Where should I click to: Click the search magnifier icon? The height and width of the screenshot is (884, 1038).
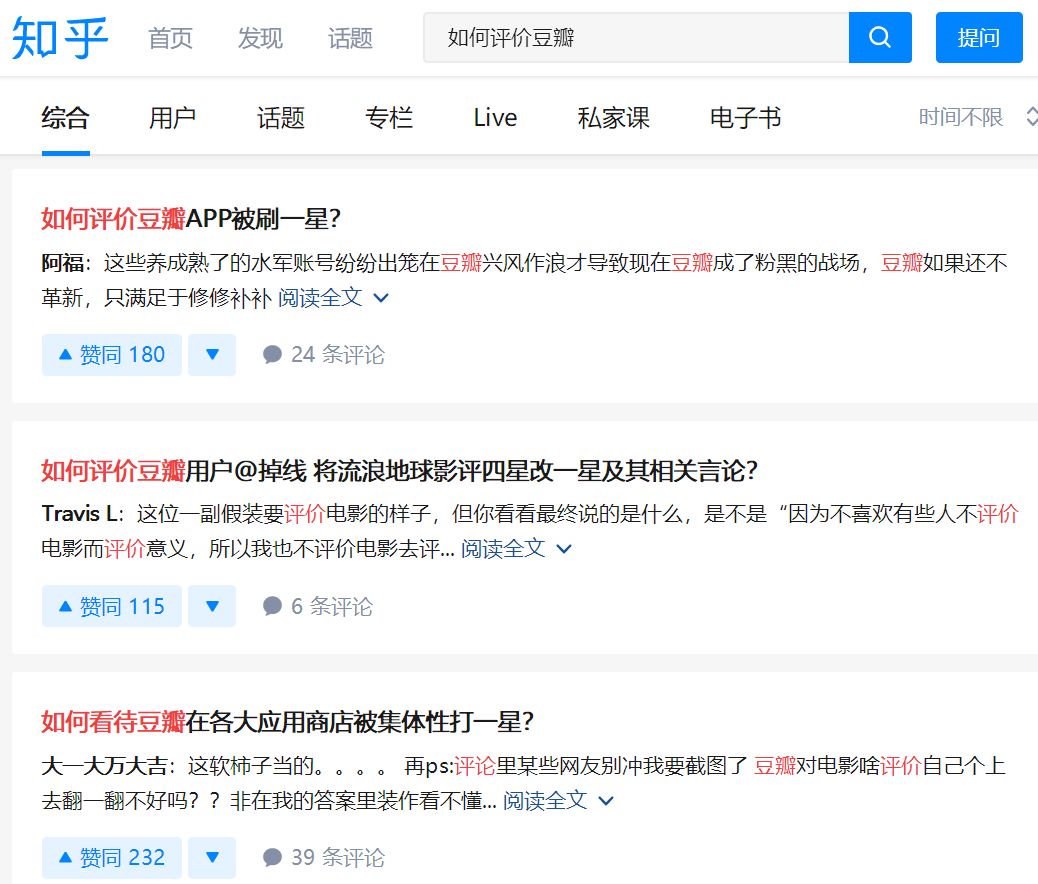tap(879, 36)
